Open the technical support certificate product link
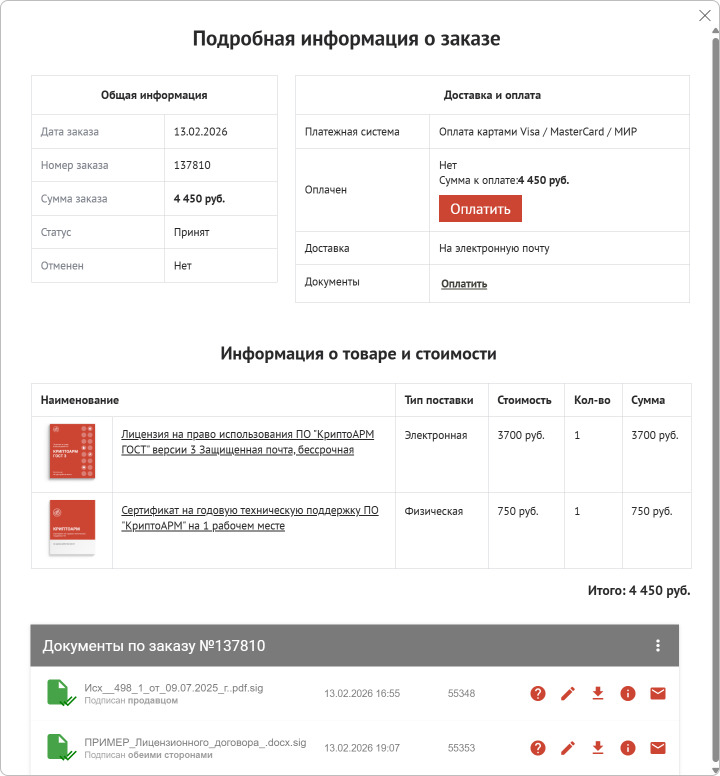The height and width of the screenshot is (776, 720). click(x=250, y=518)
